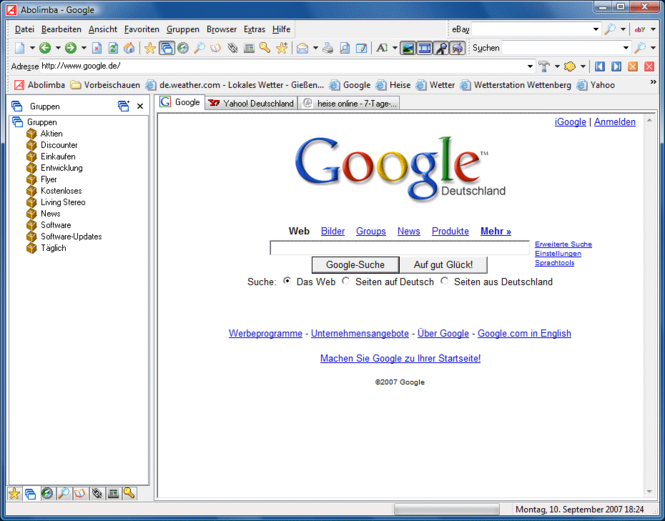Click the green Forward arrow in toolbar
The width and height of the screenshot is (665, 521).
71,48
